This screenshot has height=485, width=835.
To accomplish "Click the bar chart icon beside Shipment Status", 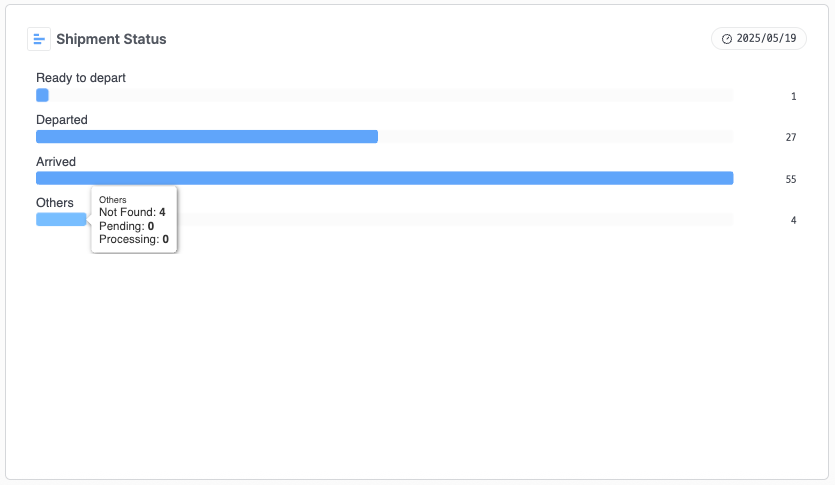I will [x=39, y=39].
